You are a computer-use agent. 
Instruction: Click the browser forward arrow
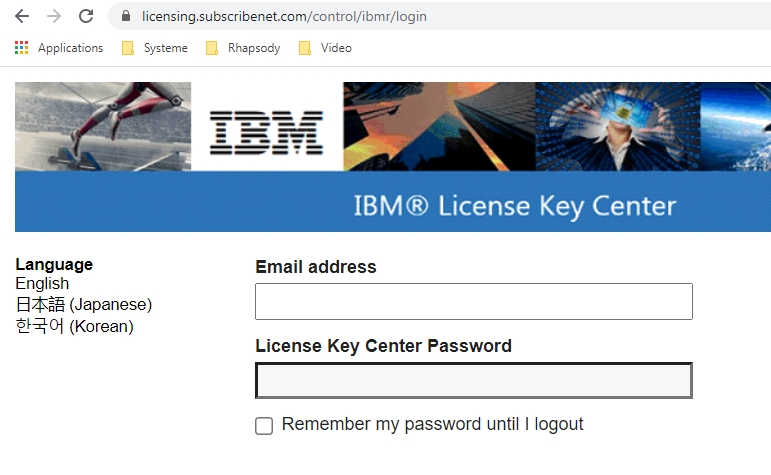(54, 16)
